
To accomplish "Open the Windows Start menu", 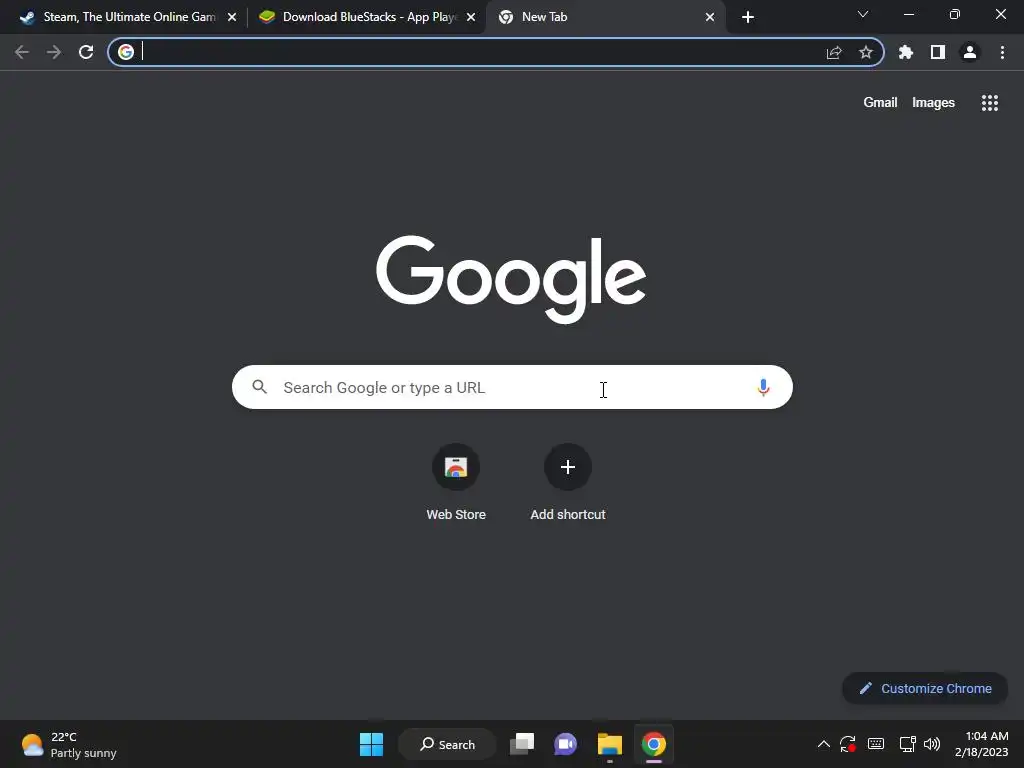I will coord(372,744).
